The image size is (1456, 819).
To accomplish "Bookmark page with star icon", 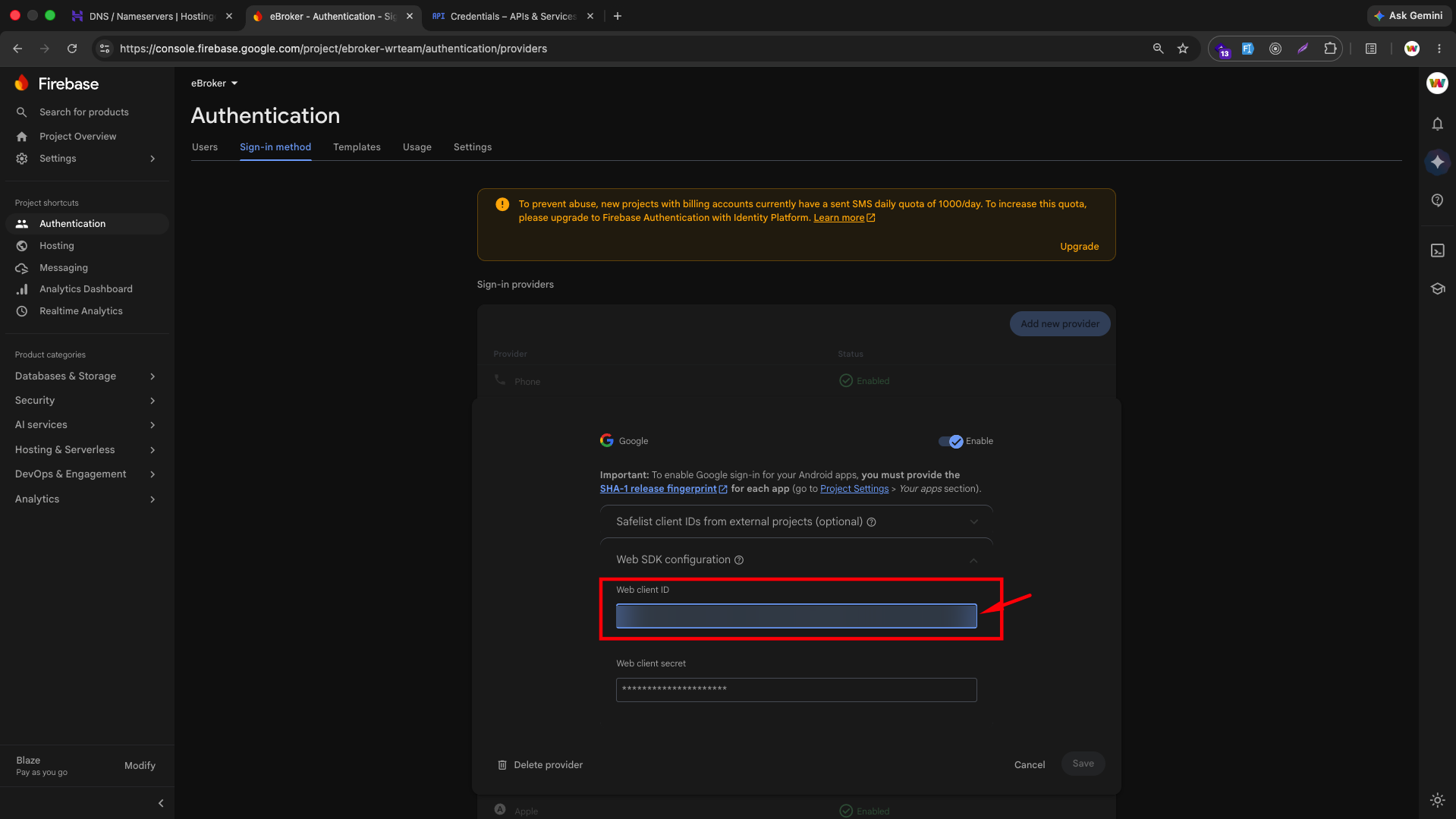I will (x=1183, y=49).
